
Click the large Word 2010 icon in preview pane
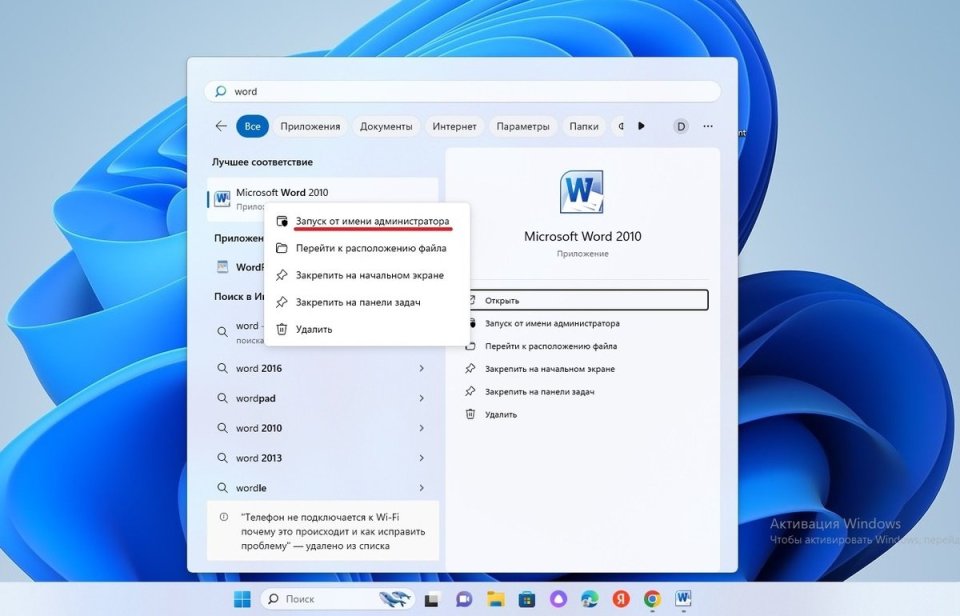[x=584, y=191]
